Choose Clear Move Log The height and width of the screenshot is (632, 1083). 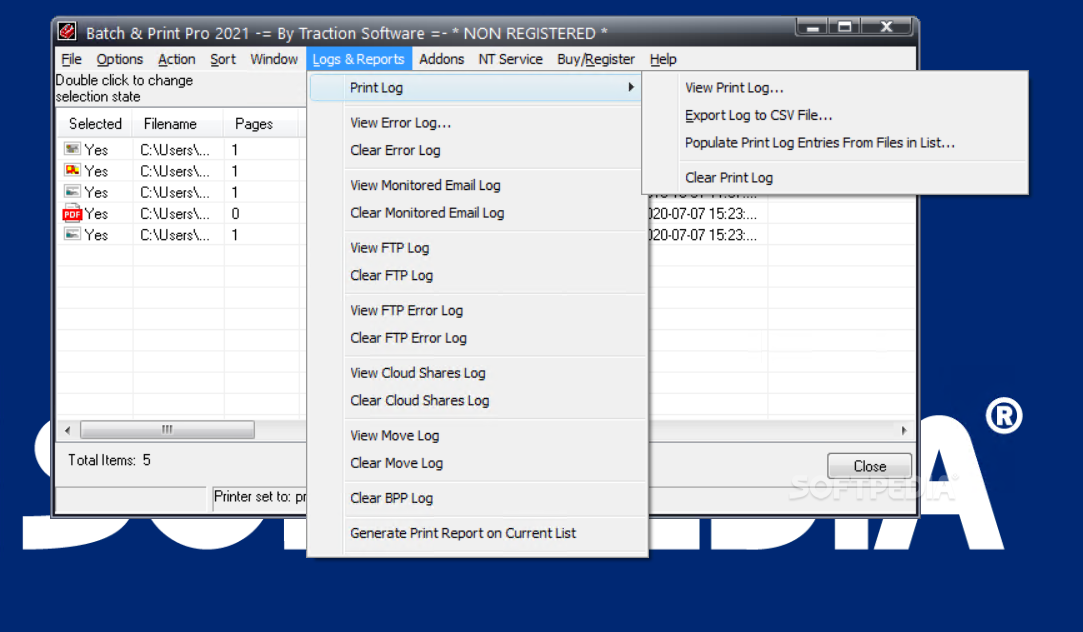click(396, 463)
